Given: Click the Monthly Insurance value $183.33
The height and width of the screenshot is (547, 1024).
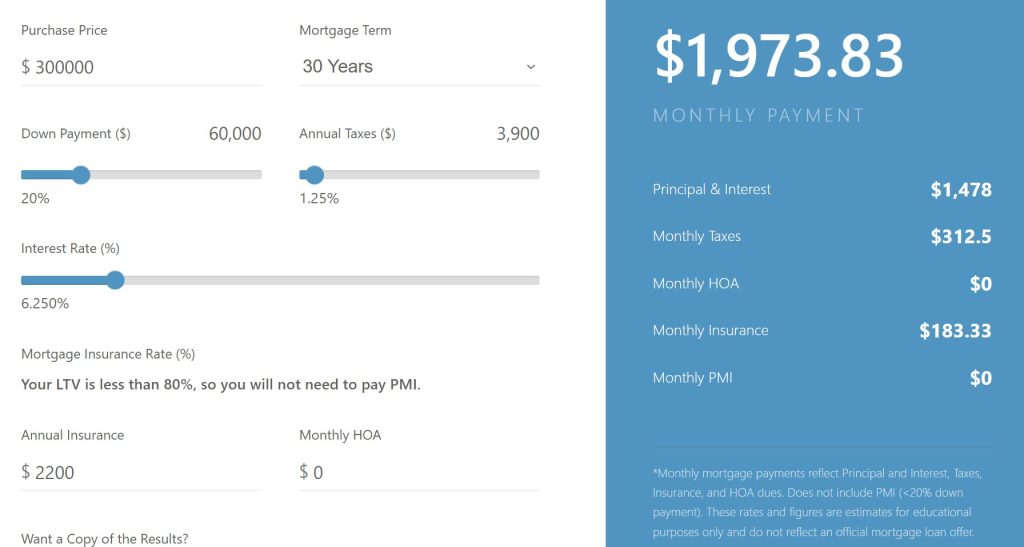Looking at the screenshot, I should click(955, 331).
